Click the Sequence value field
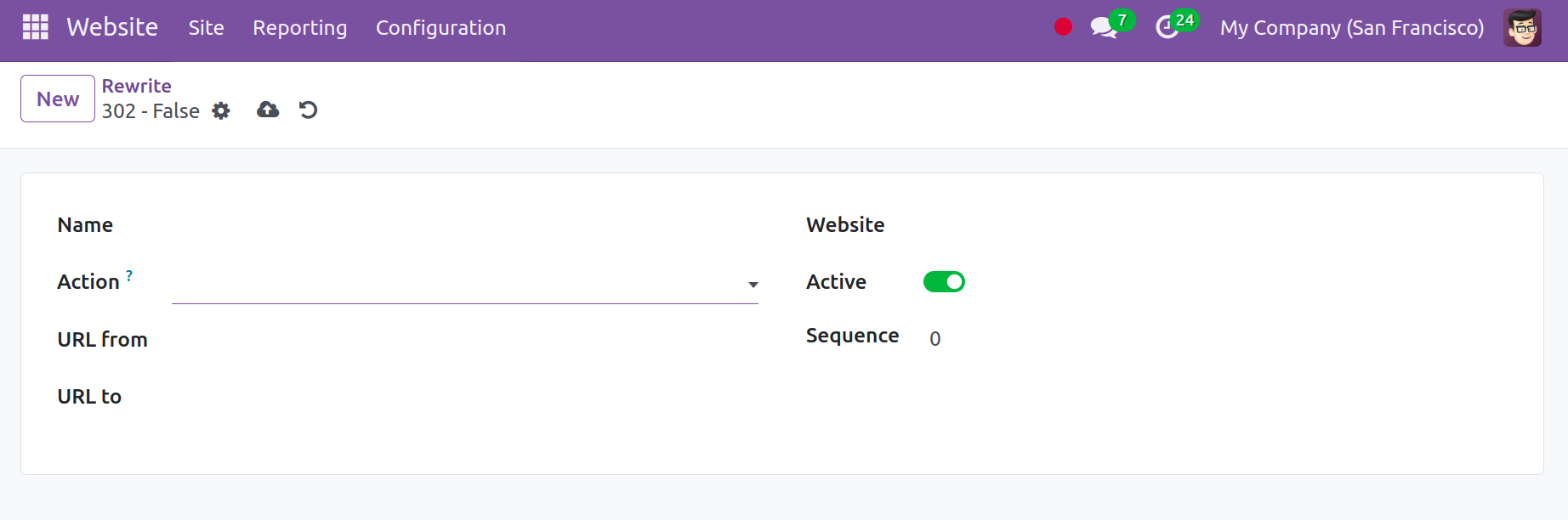Image resolution: width=1568 pixels, height=520 pixels. click(935, 338)
